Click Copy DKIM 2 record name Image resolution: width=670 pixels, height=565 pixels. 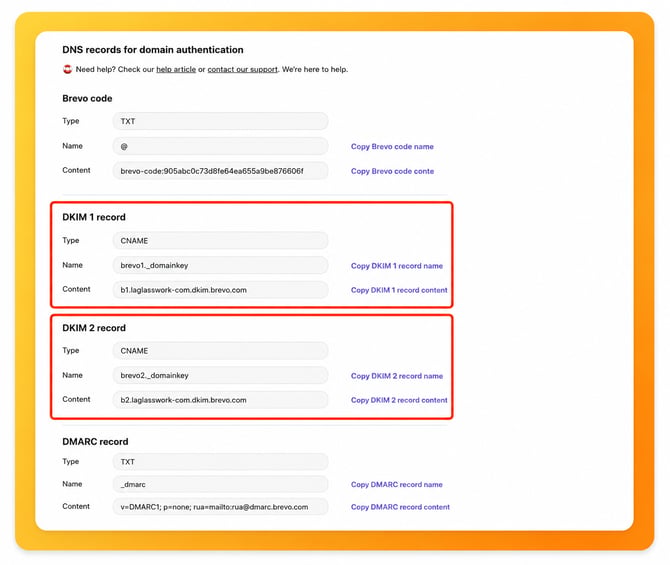(x=397, y=376)
